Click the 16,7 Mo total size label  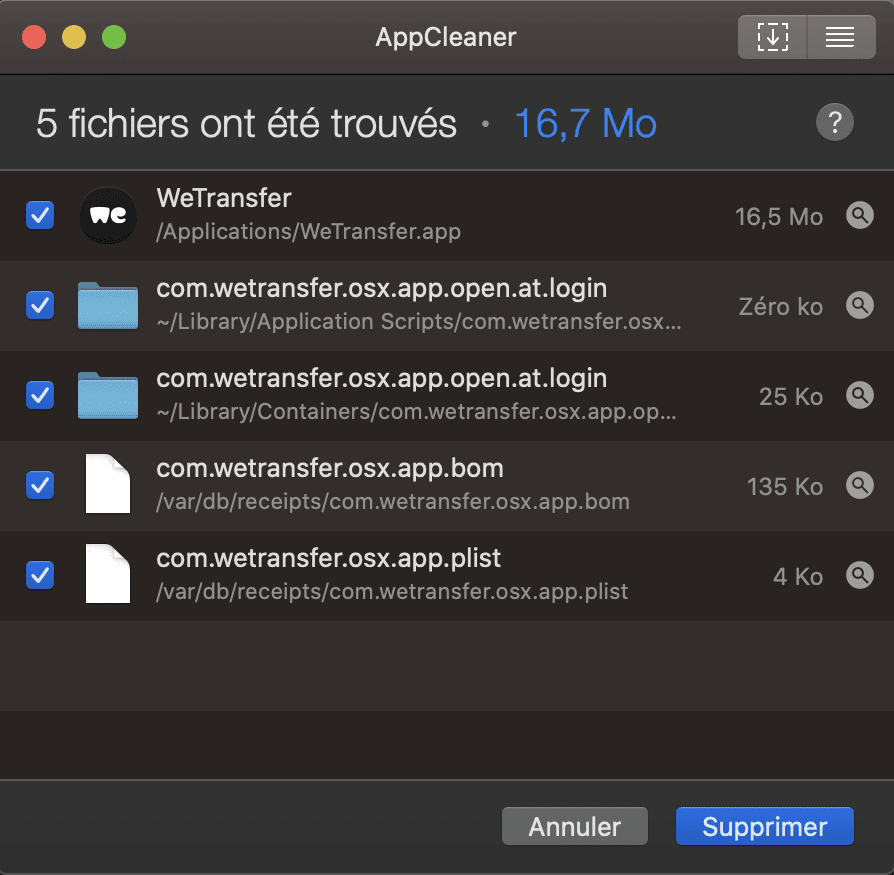click(586, 123)
